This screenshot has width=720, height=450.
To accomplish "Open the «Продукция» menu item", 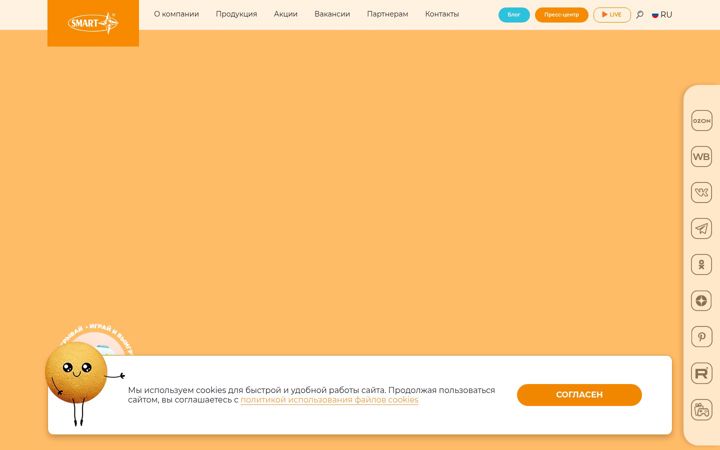I will (236, 14).
